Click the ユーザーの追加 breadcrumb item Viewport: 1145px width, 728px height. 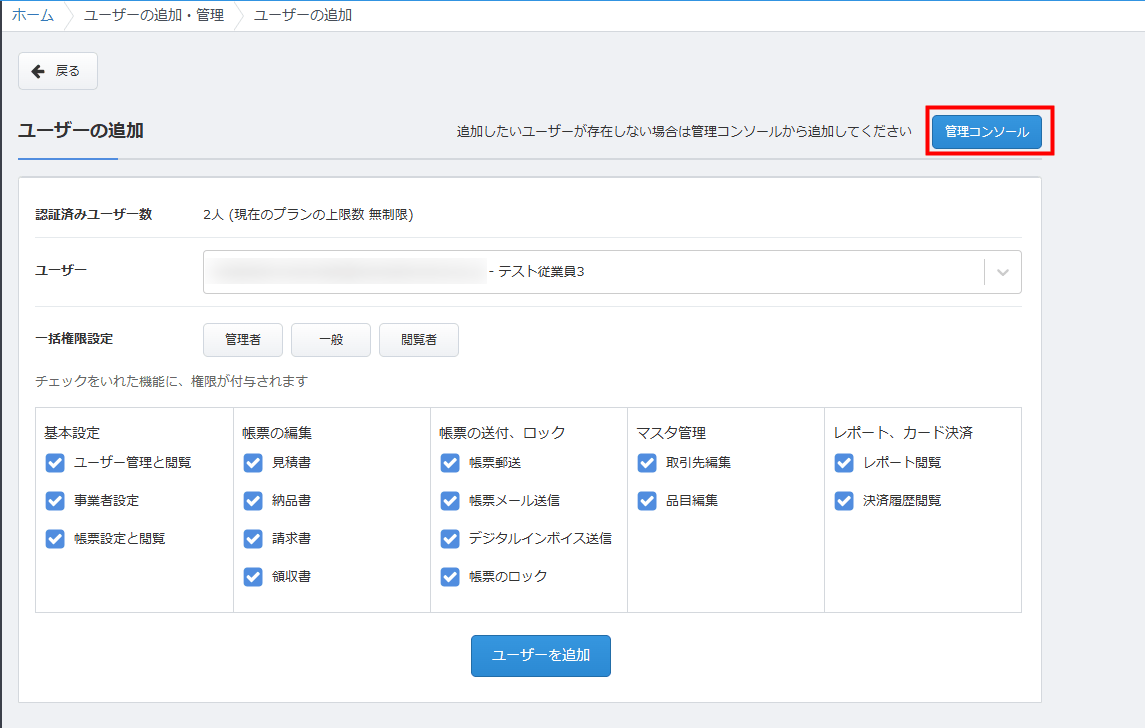click(303, 15)
